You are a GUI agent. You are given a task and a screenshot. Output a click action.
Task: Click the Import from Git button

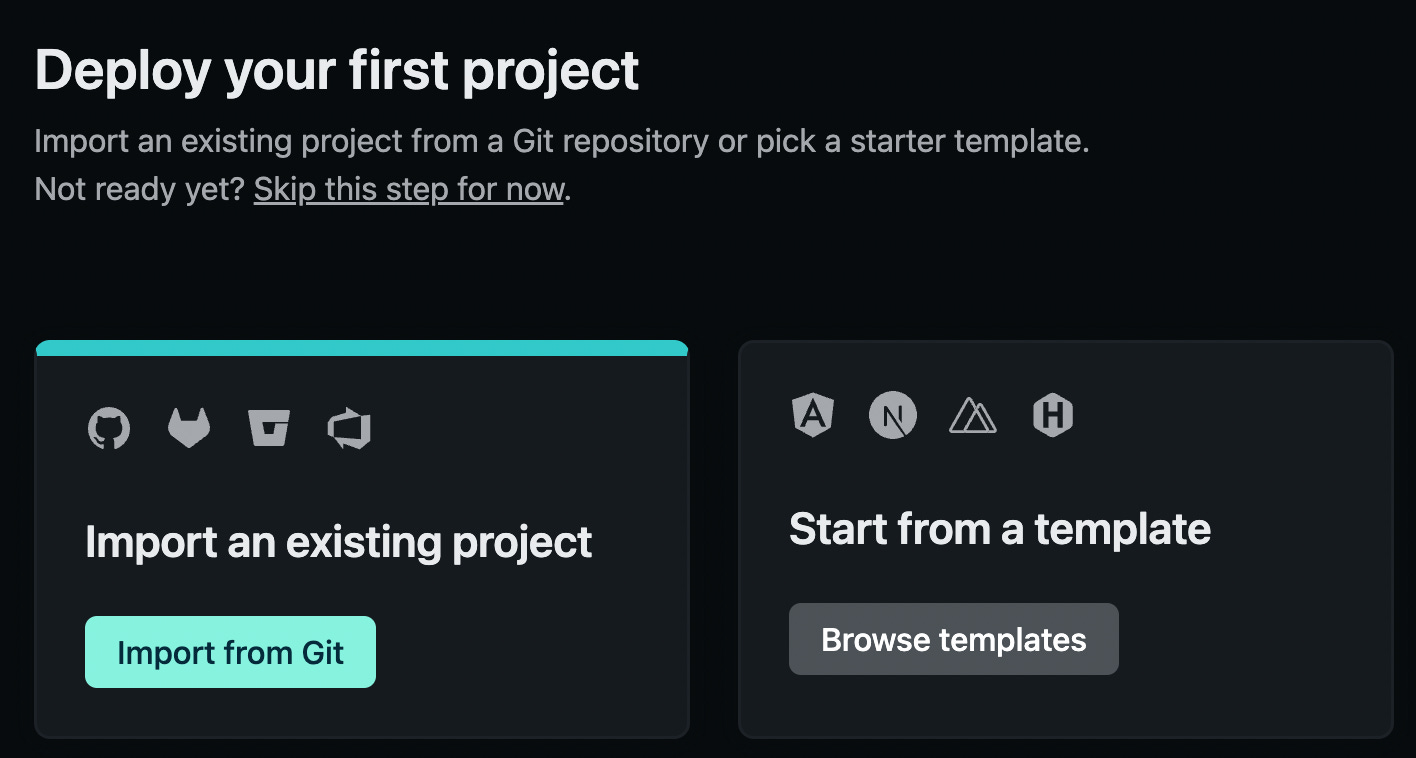coord(230,652)
